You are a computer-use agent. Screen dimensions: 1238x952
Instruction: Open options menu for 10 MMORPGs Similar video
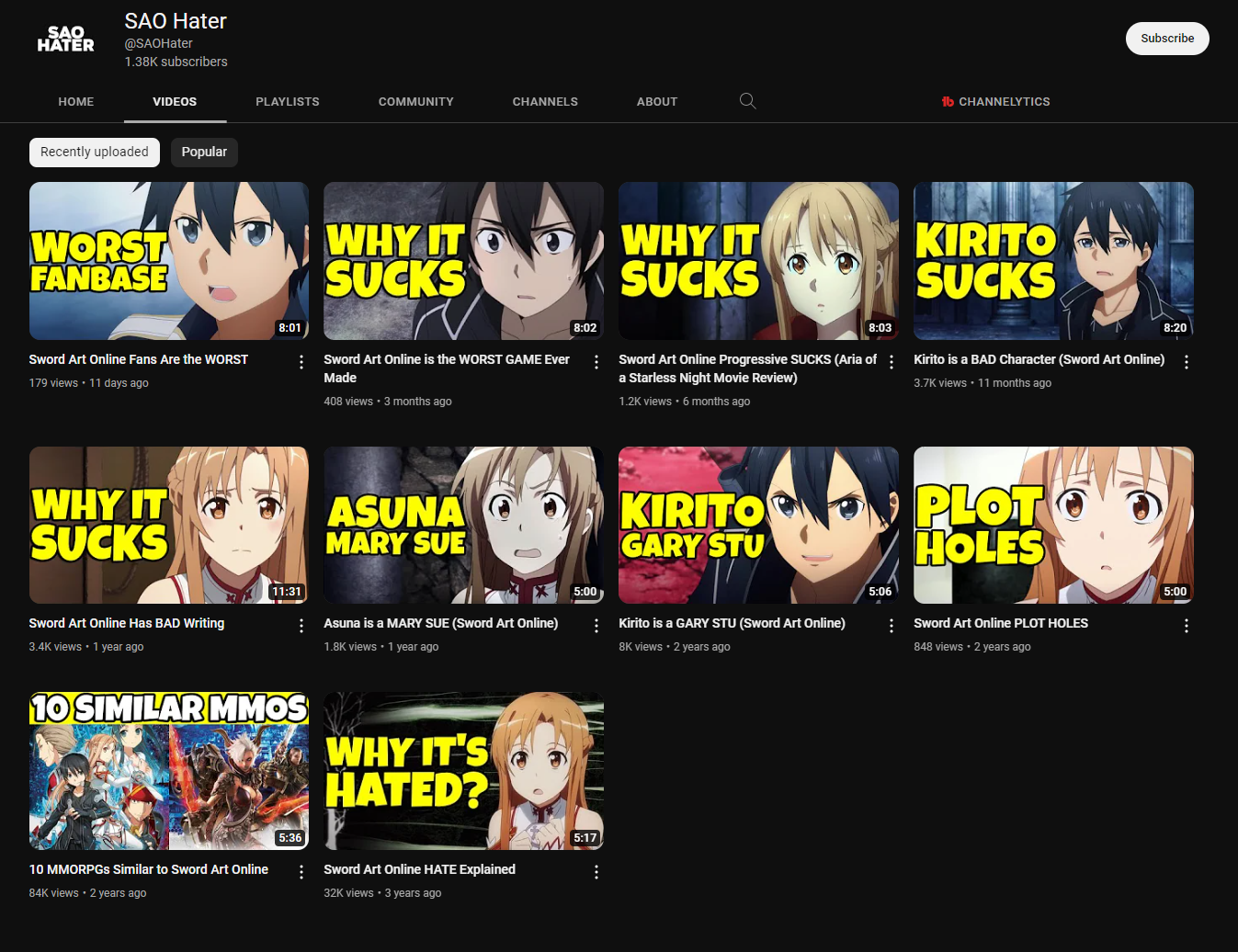point(301,872)
